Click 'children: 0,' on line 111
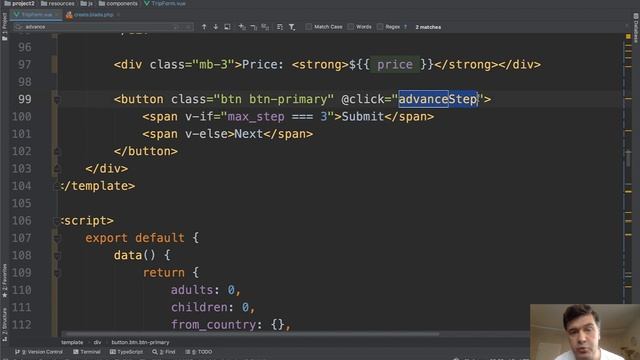The image size is (640, 360). point(213,307)
